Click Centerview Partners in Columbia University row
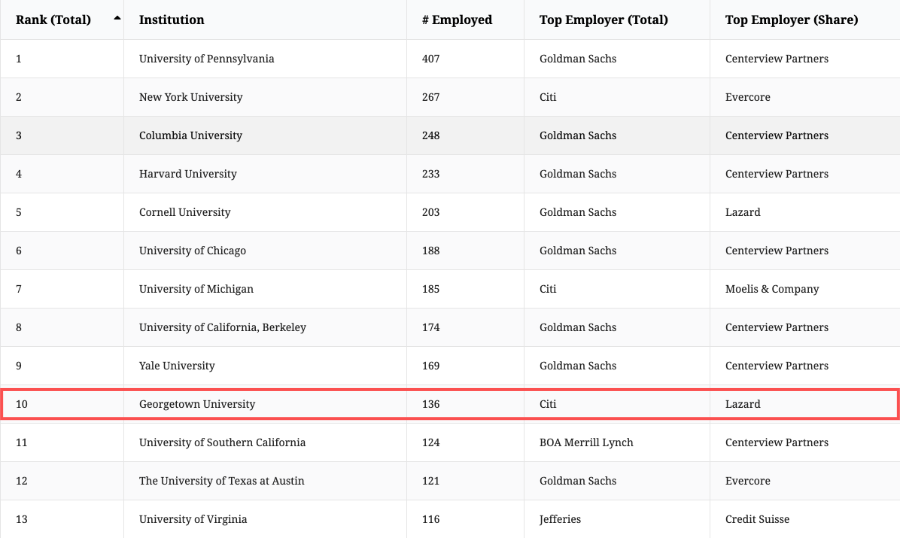 777,136
